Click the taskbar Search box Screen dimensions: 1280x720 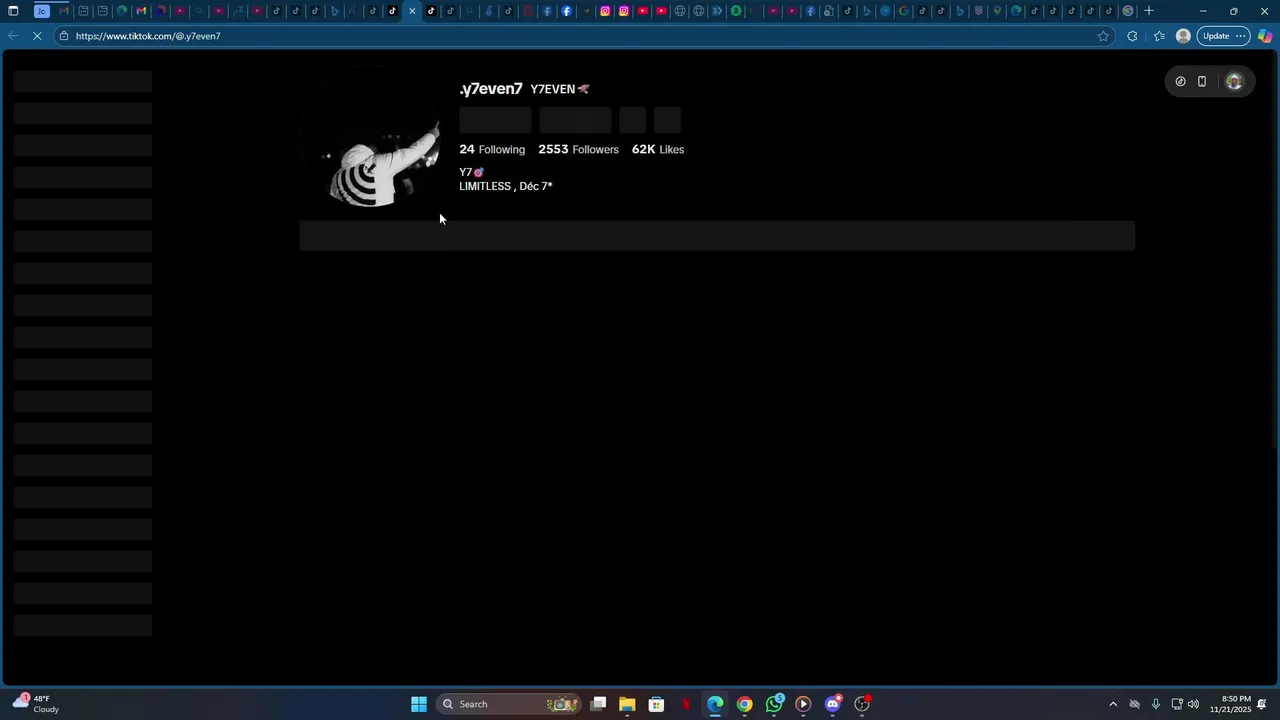click(x=510, y=704)
